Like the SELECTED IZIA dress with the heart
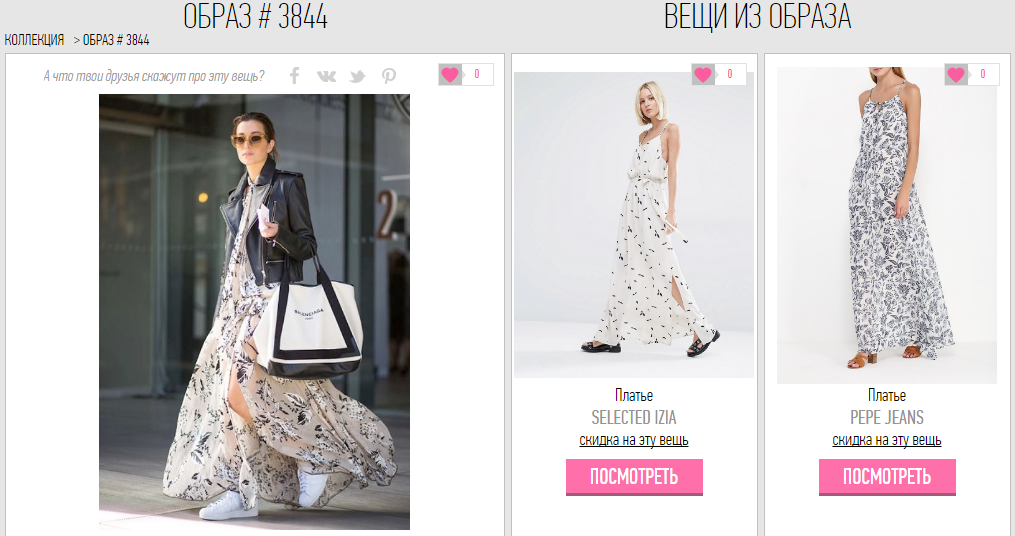 coord(704,74)
